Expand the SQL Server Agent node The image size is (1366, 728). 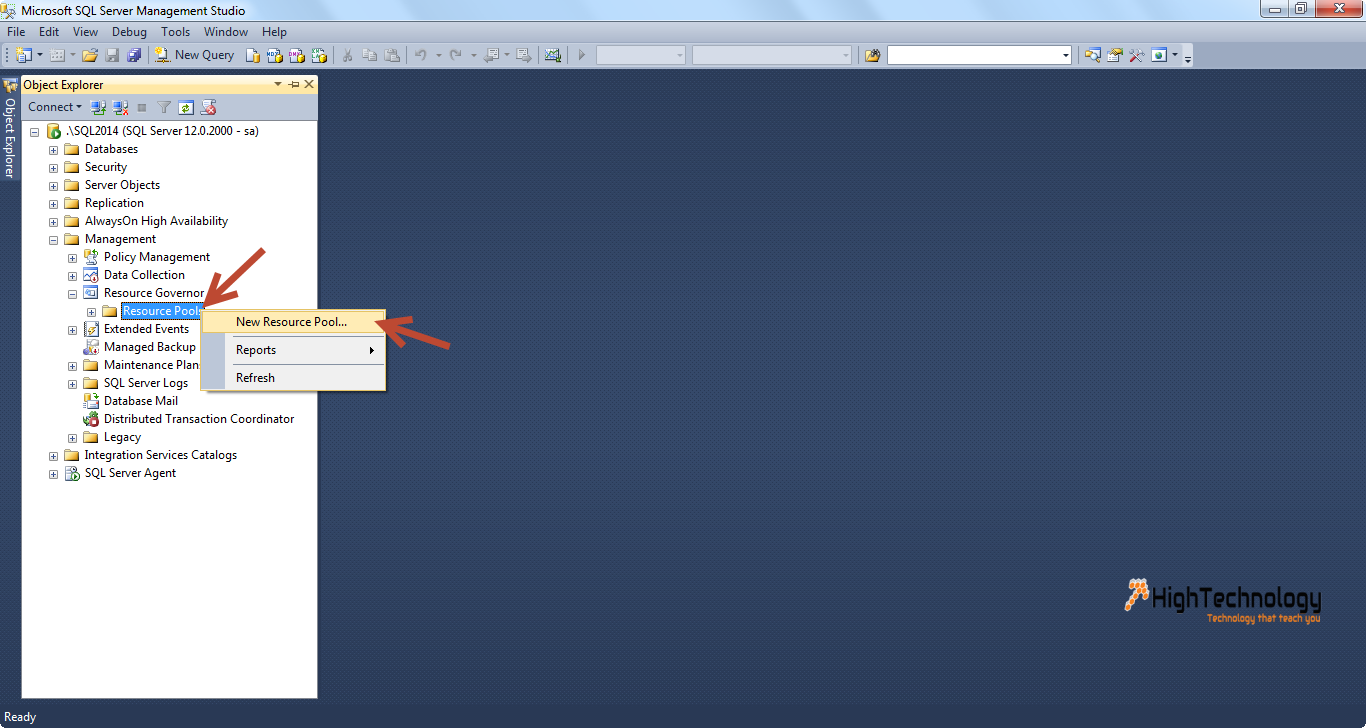point(53,473)
